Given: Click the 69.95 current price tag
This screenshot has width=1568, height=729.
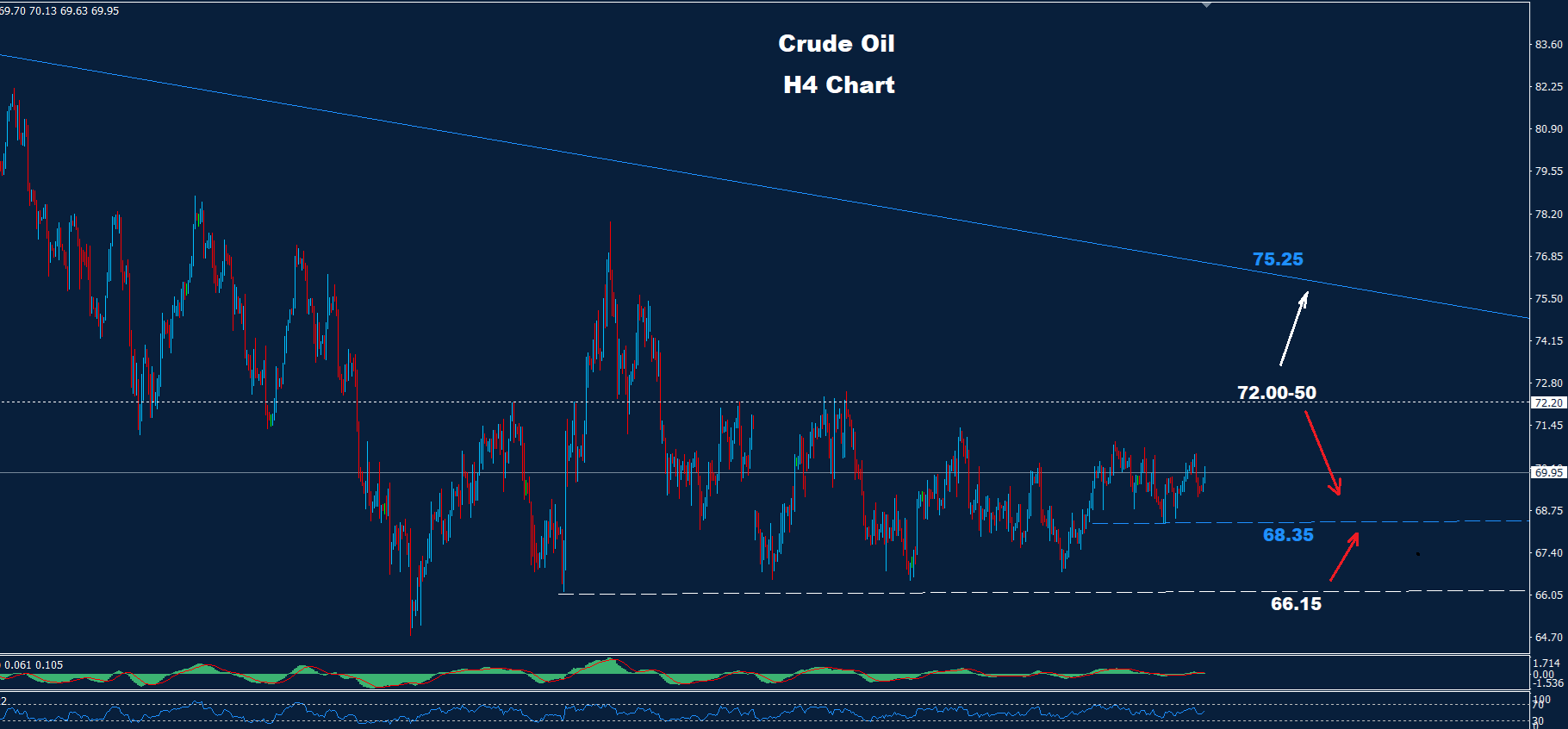Looking at the screenshot, I should [x=1548, y=472].
